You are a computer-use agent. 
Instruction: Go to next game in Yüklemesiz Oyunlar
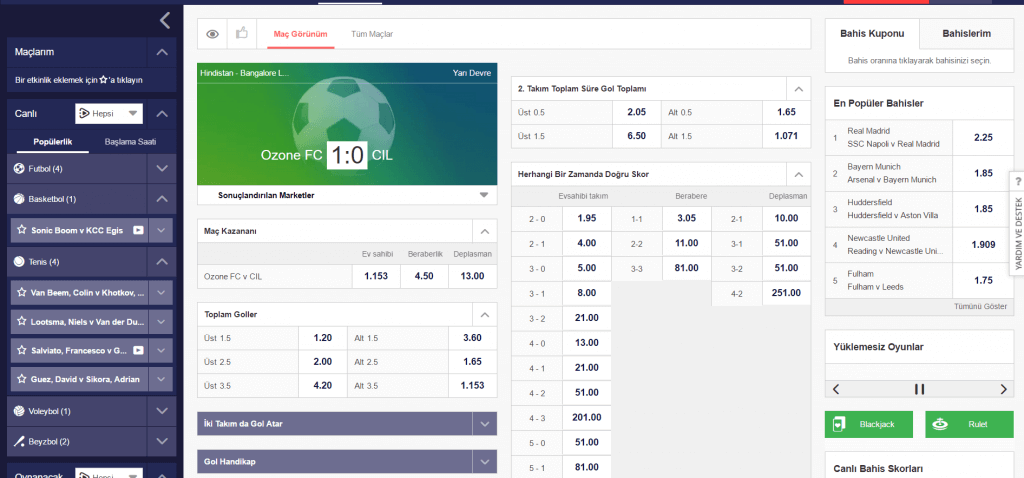click(1004, 389)
